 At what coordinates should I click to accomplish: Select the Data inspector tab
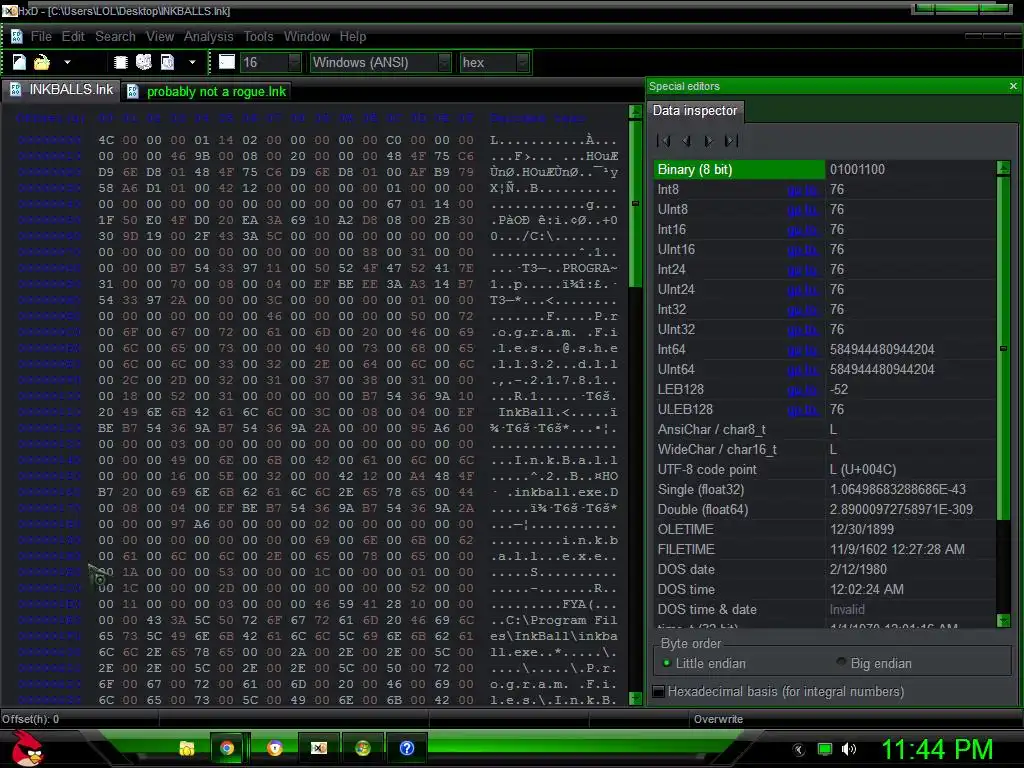point(695,110)
